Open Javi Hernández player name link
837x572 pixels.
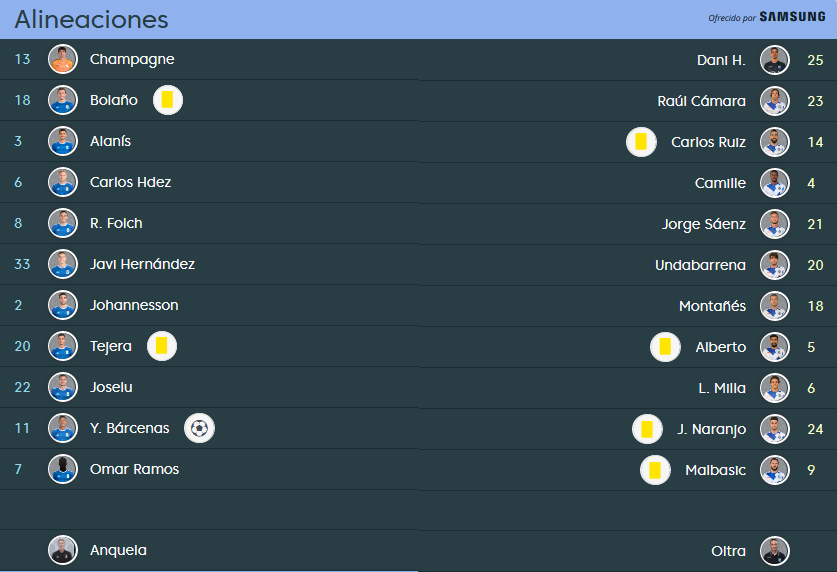(142, 264)
